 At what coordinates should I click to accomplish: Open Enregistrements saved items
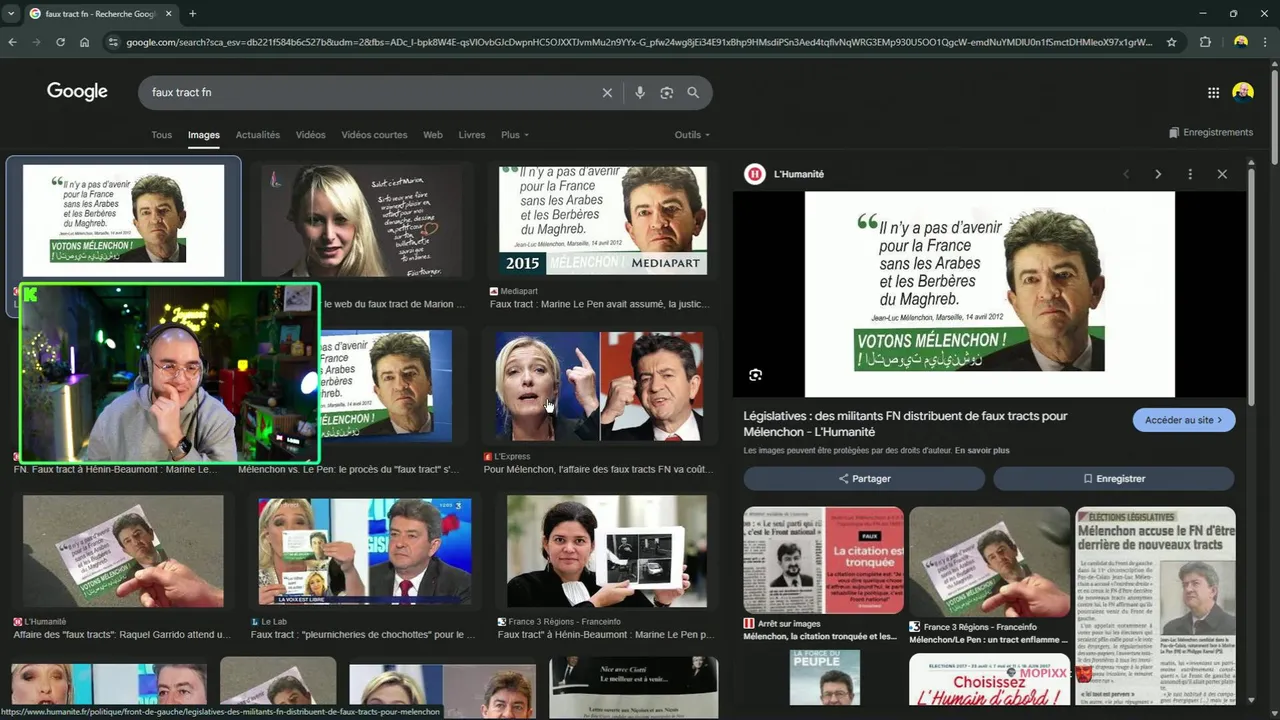point(1210,132)
